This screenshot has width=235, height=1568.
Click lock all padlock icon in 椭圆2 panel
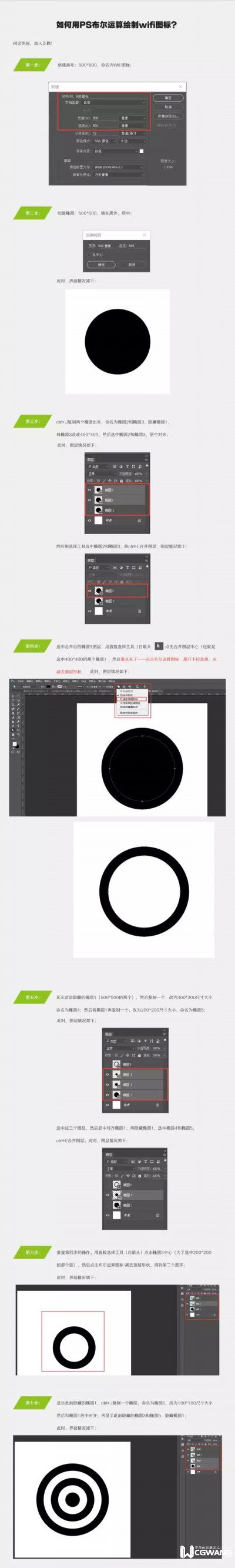(x=121, y=481)
